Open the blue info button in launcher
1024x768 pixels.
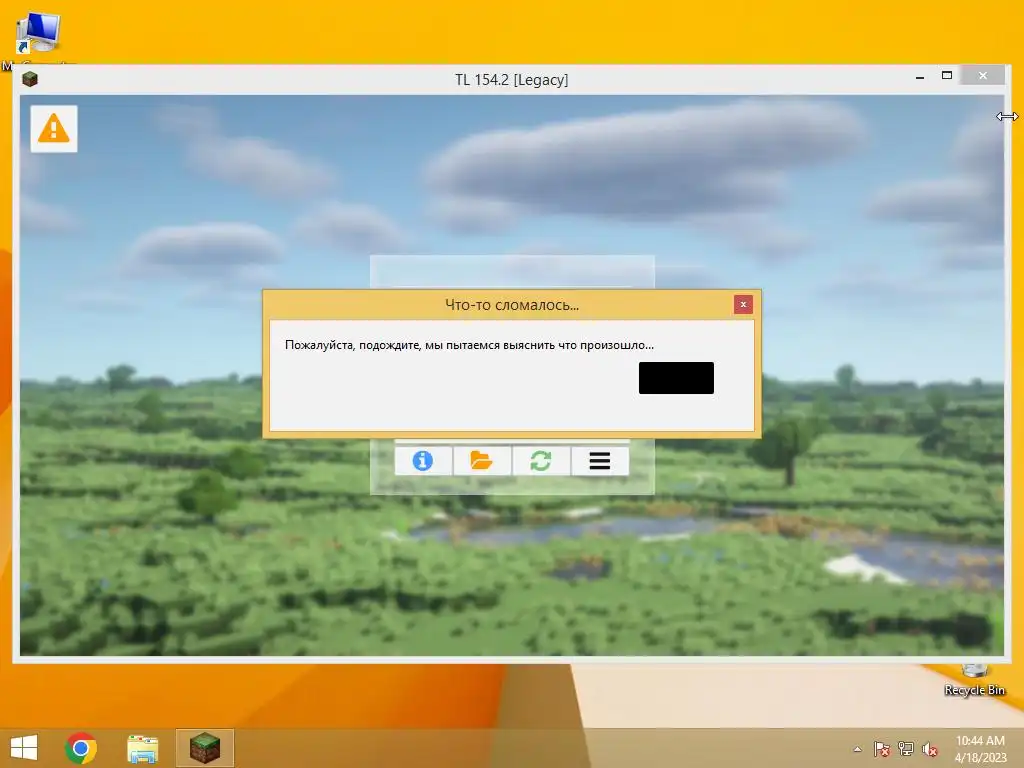pos(423,461)
